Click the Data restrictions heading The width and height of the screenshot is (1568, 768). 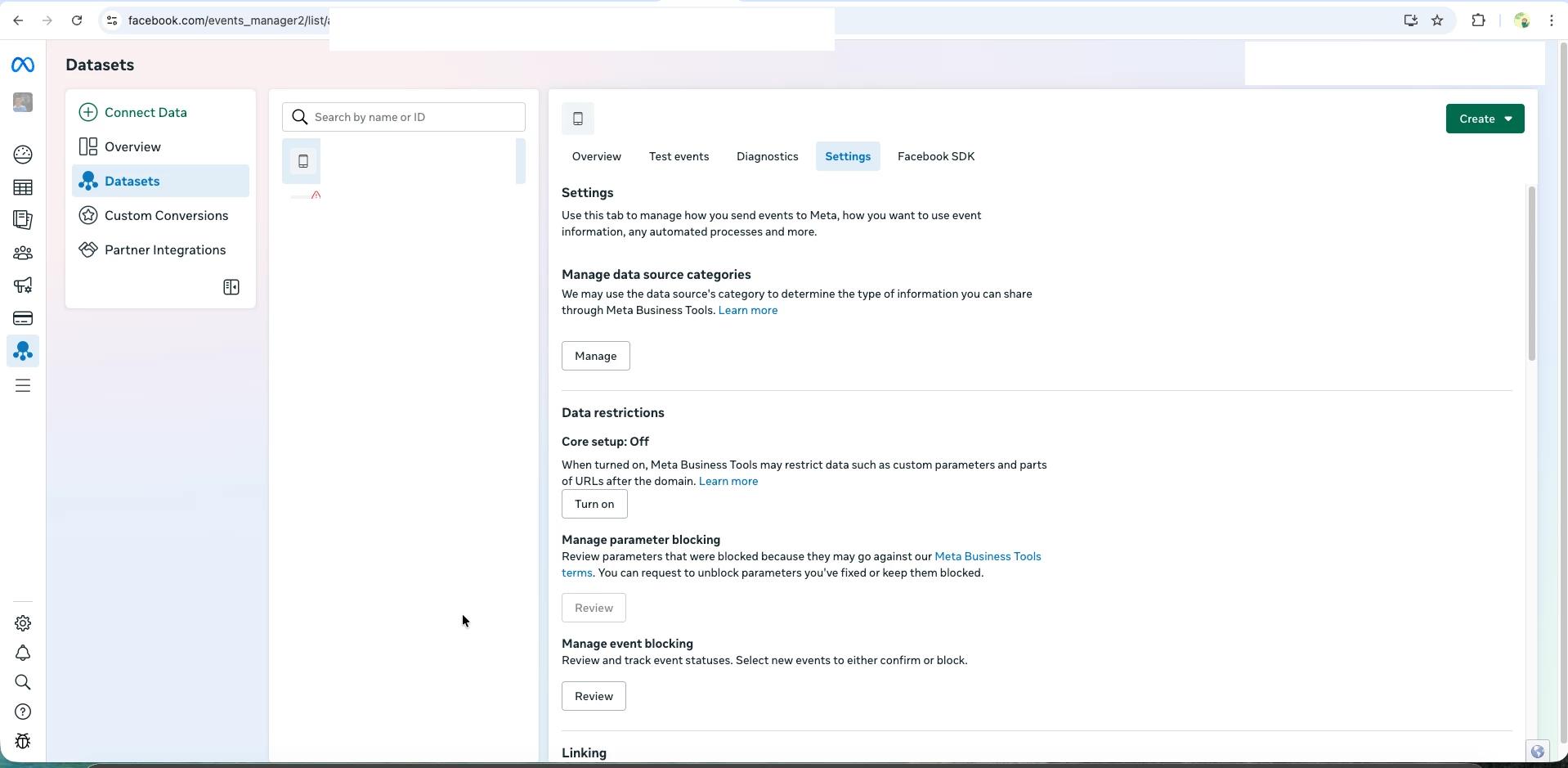(613, 413)
